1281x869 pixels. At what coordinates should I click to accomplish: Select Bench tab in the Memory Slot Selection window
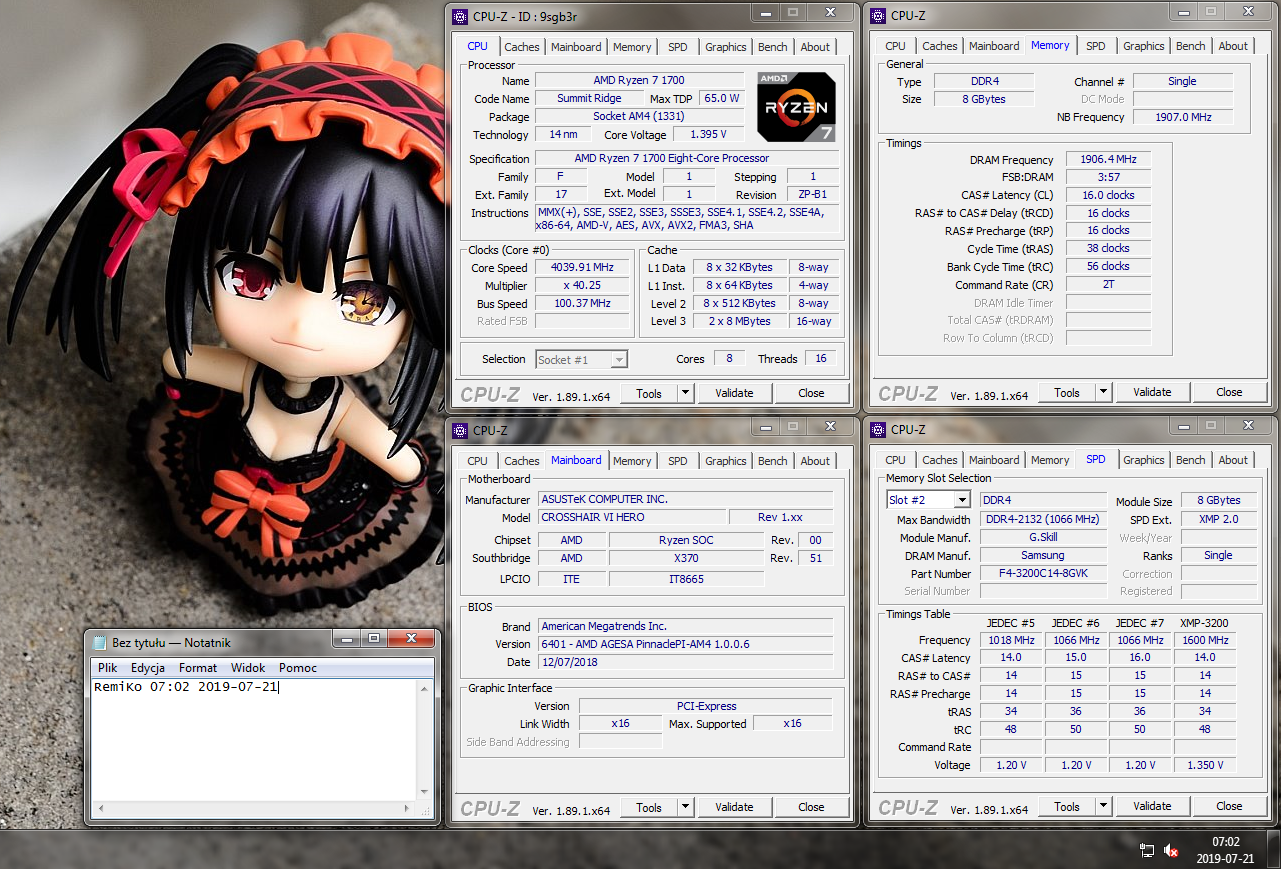[x=1191, y=460]
